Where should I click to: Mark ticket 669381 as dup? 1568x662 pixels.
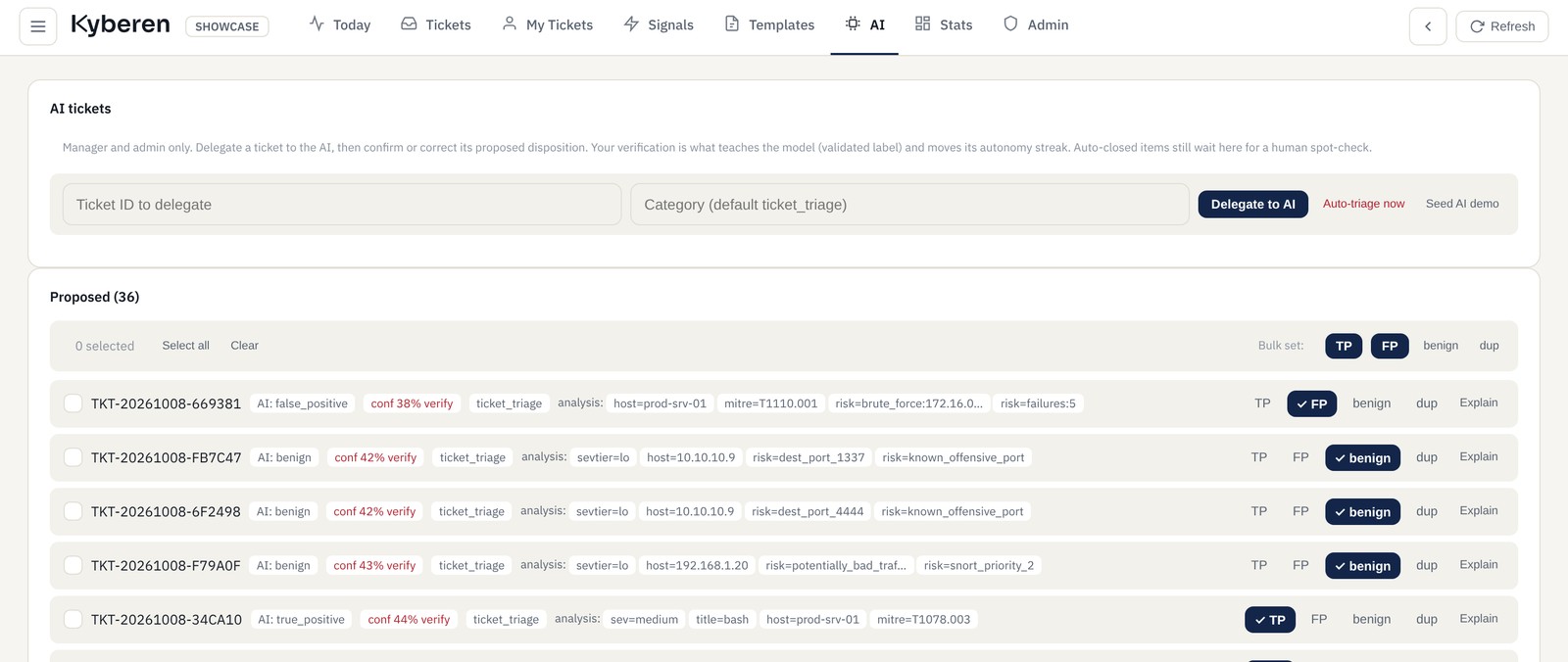1427,403
